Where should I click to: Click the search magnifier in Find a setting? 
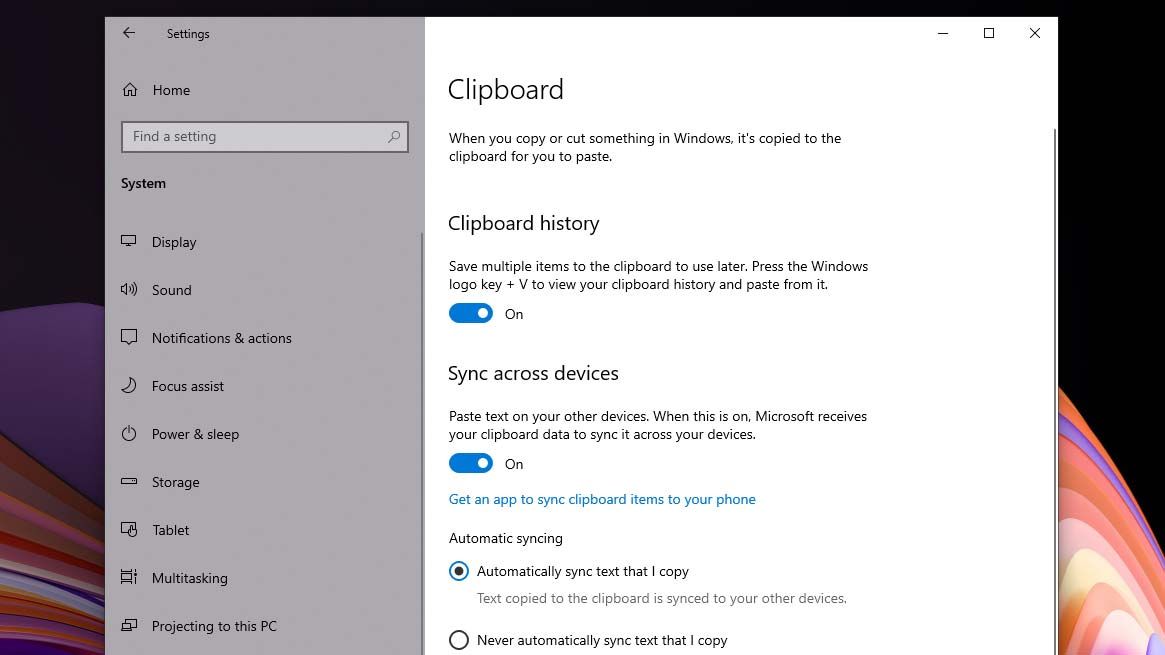394,136
